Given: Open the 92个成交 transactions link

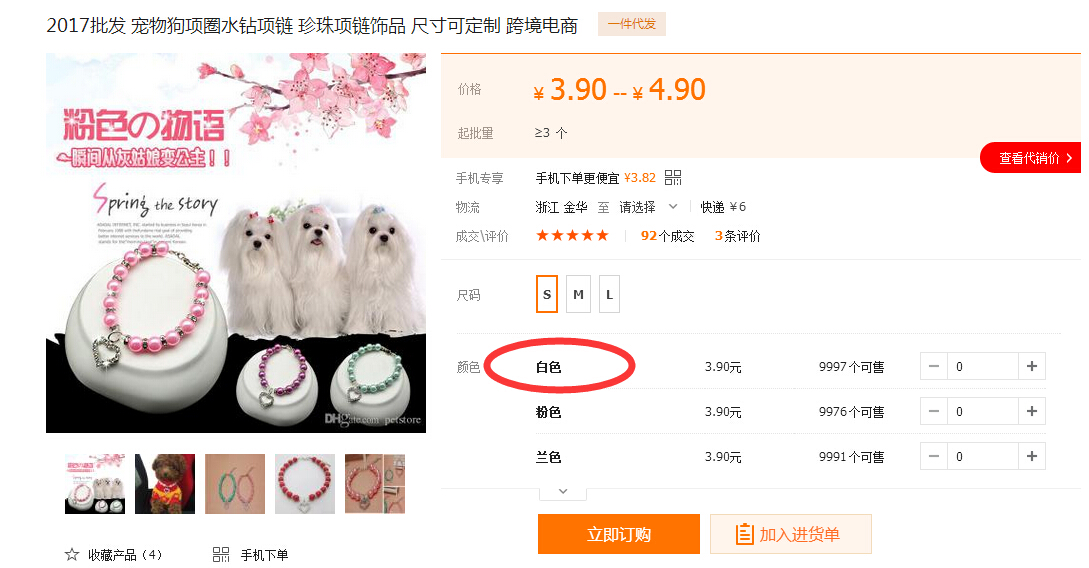Looking at the screenshot, I should point(667,236).
